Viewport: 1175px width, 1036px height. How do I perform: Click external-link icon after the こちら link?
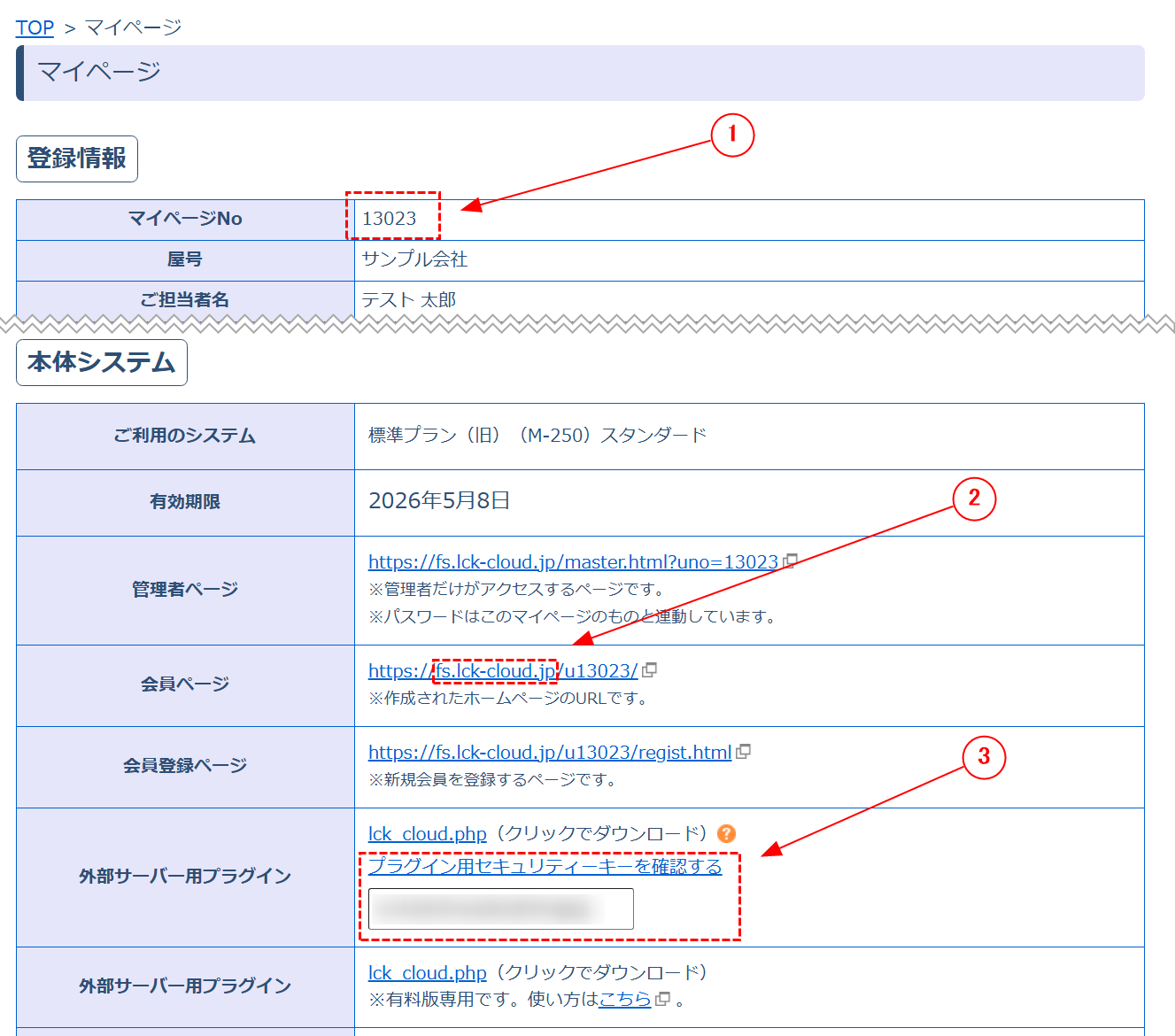click(662, 1000)
